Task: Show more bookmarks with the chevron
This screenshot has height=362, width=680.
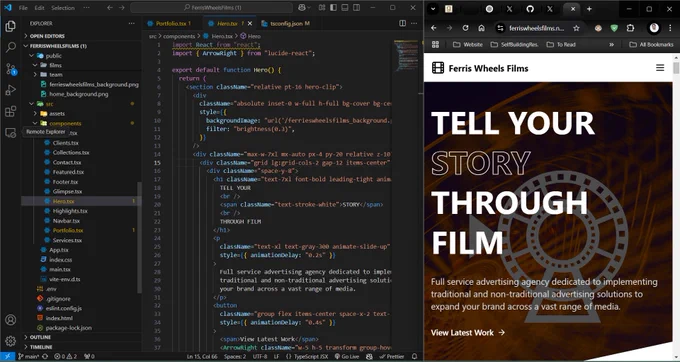Action: click(611, 45)
